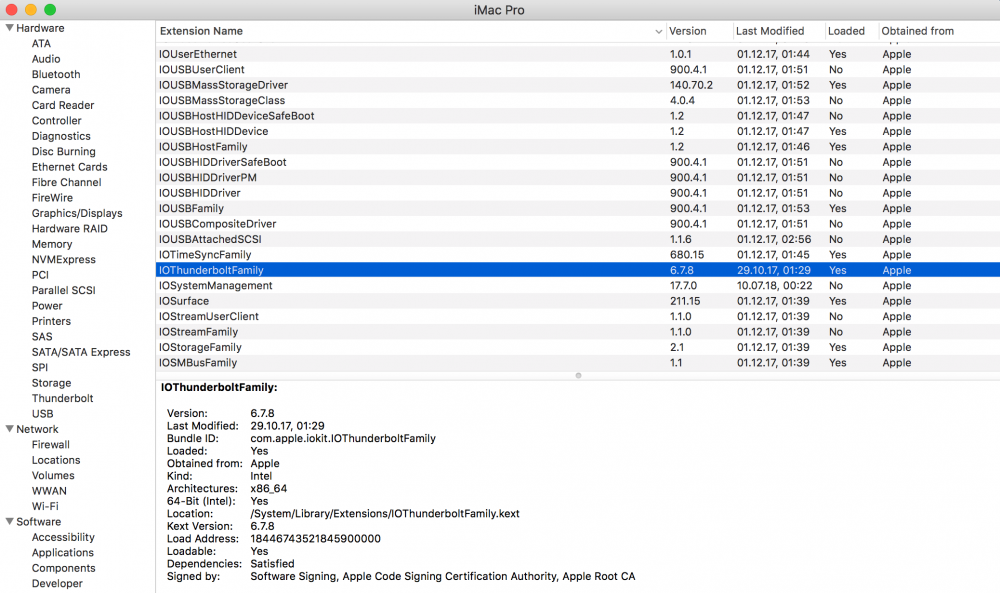The width and height of the screenshot is (1000, 593).
Task: Open Ethernet Cards in the sidebar
Action: point(70,167)
